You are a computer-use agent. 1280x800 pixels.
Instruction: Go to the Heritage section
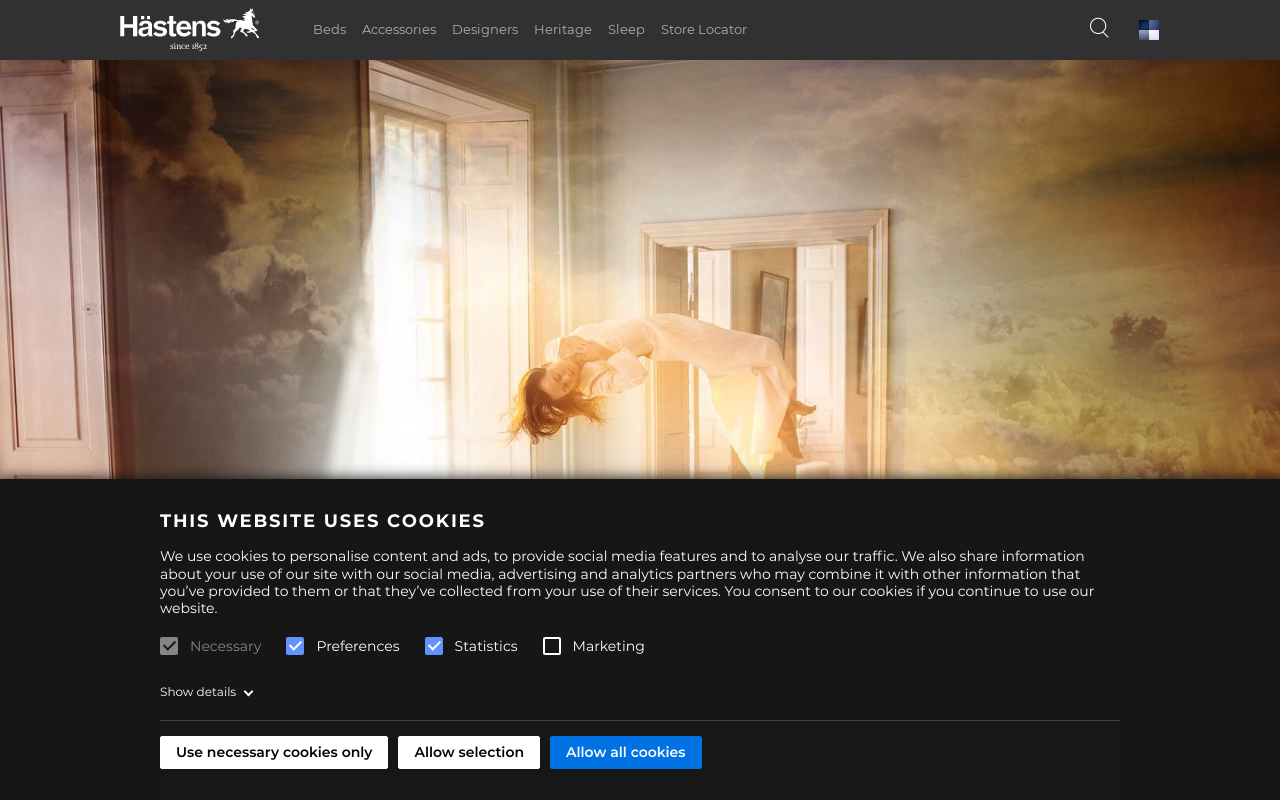point(563,30)
